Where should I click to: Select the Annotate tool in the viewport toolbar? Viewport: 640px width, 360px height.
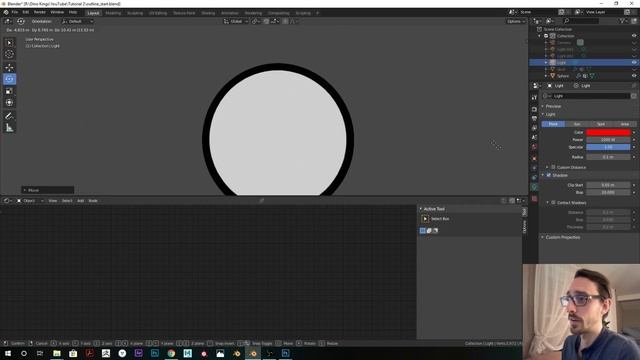point(9,116)
